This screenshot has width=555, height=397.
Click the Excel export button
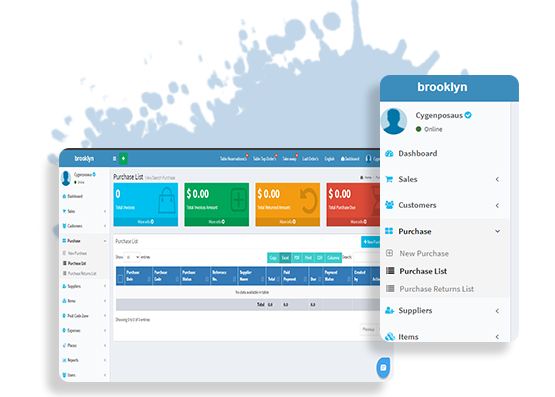click(285, 258)
